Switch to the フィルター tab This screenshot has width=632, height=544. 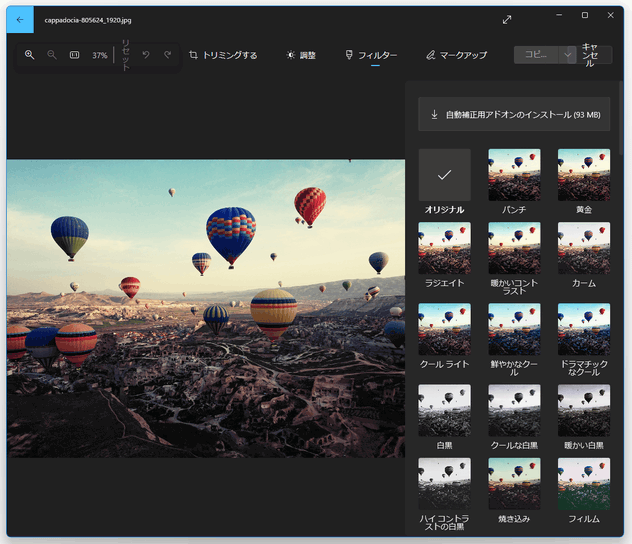tap(371, 55)
